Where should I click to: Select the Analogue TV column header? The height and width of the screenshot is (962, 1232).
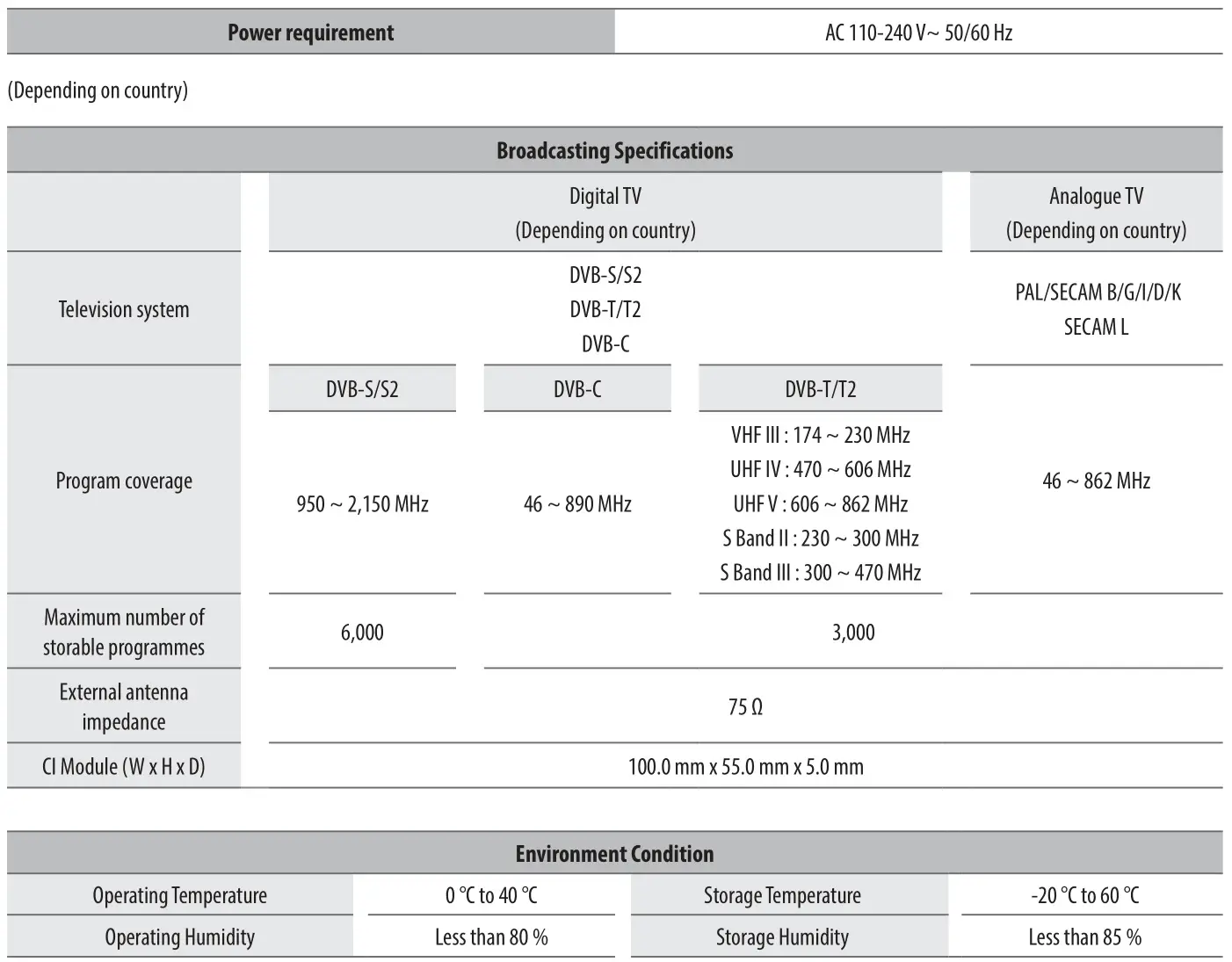1096,197
